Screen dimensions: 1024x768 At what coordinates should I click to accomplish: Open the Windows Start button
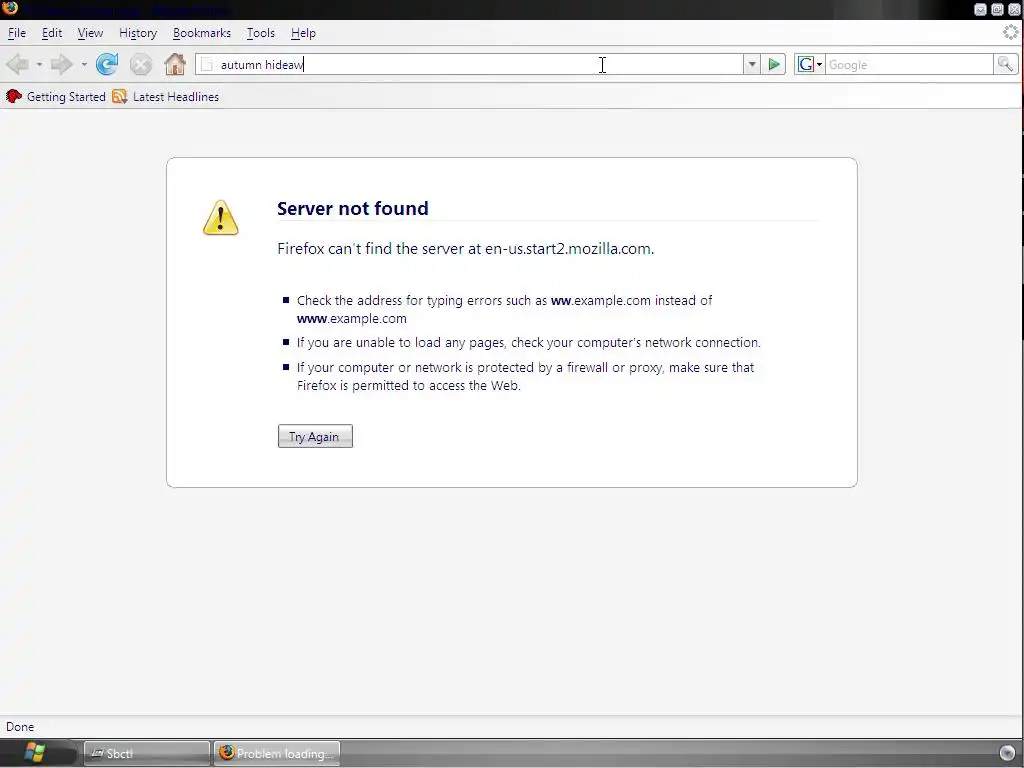pos(34,753)
